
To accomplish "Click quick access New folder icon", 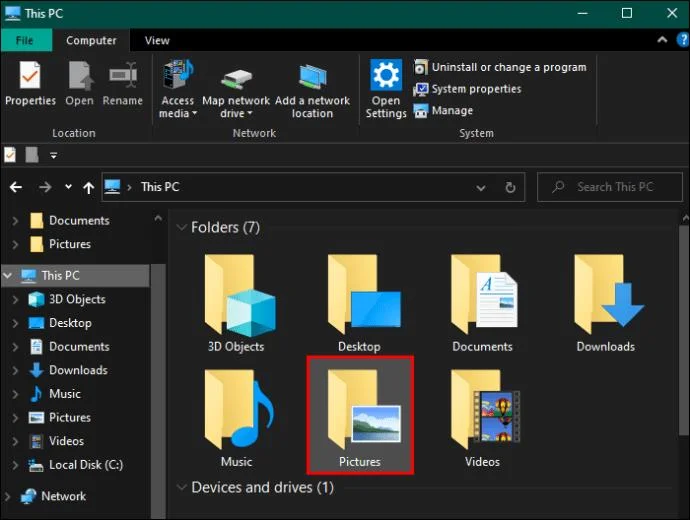I will (x=32, y=155).
